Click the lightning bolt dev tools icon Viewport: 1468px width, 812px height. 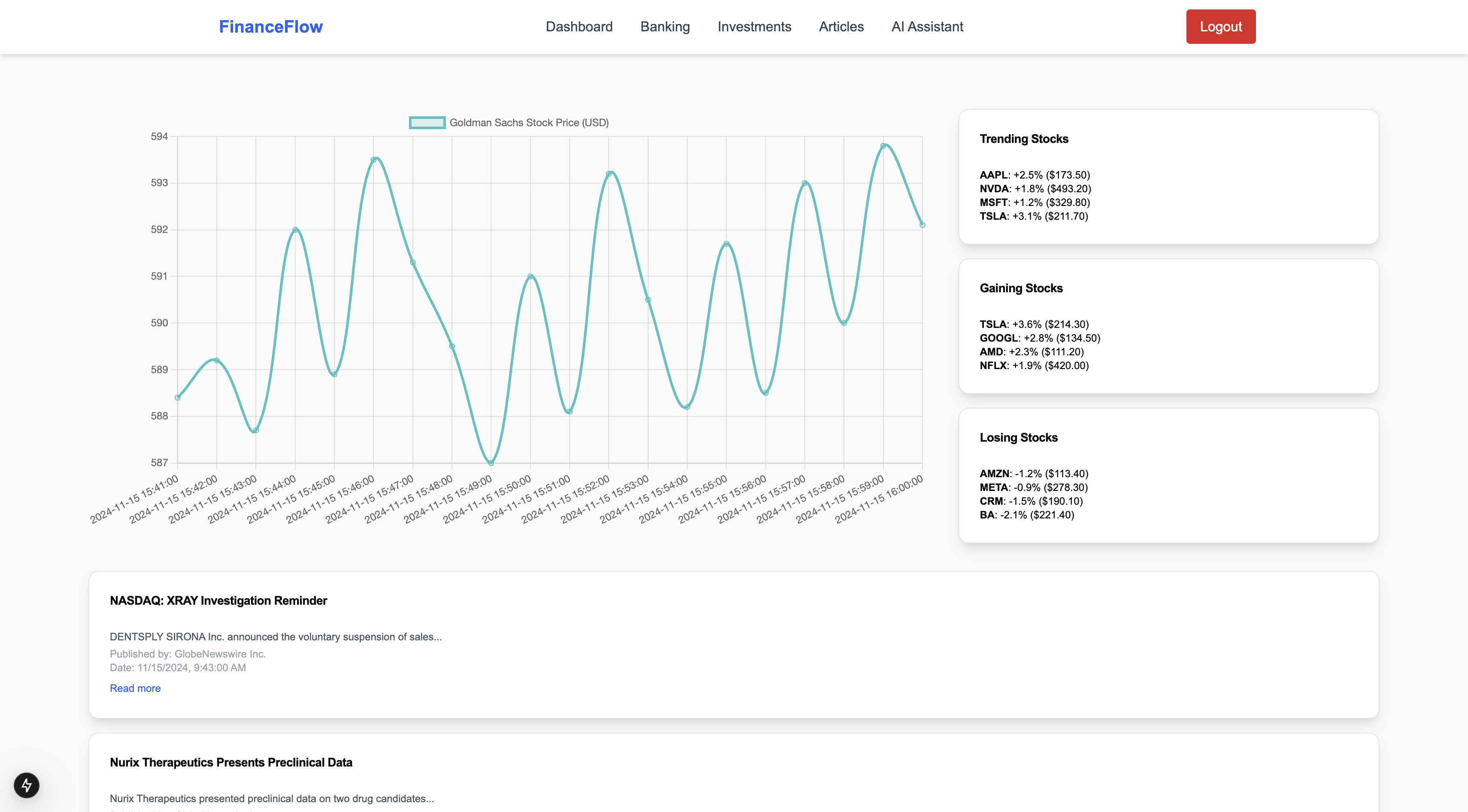26,785
